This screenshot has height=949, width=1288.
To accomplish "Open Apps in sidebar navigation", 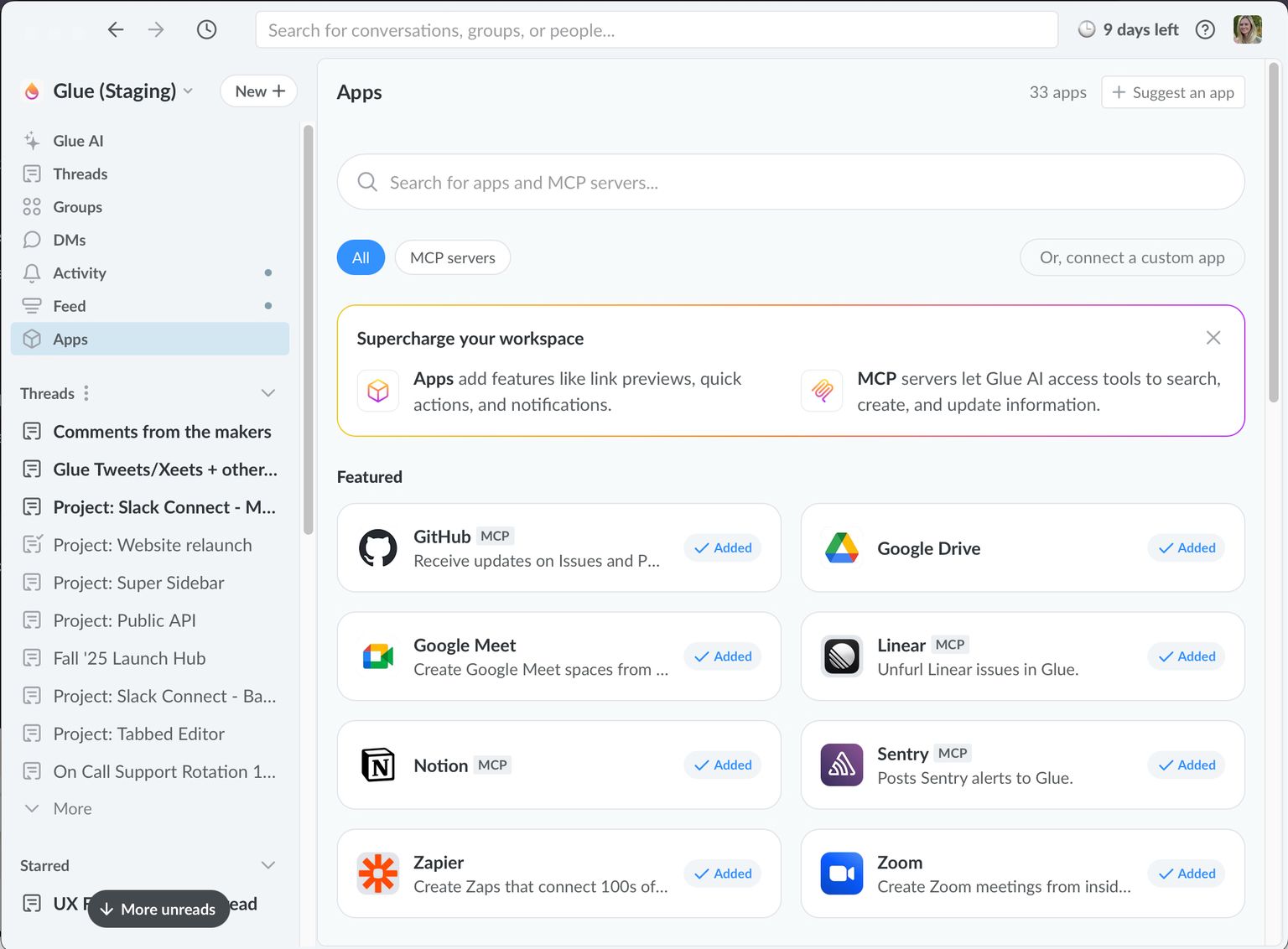I will click(x=150, y=339).
